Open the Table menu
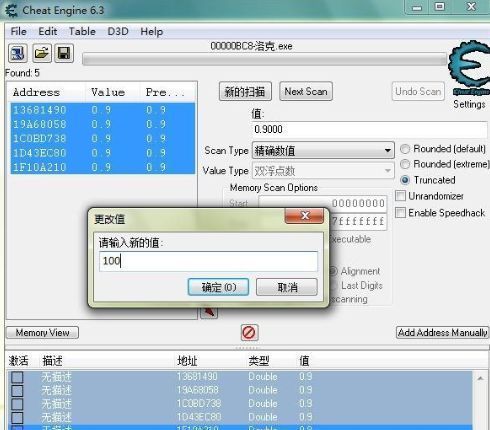Screen dimensions: 490x430 coord(82,32)
